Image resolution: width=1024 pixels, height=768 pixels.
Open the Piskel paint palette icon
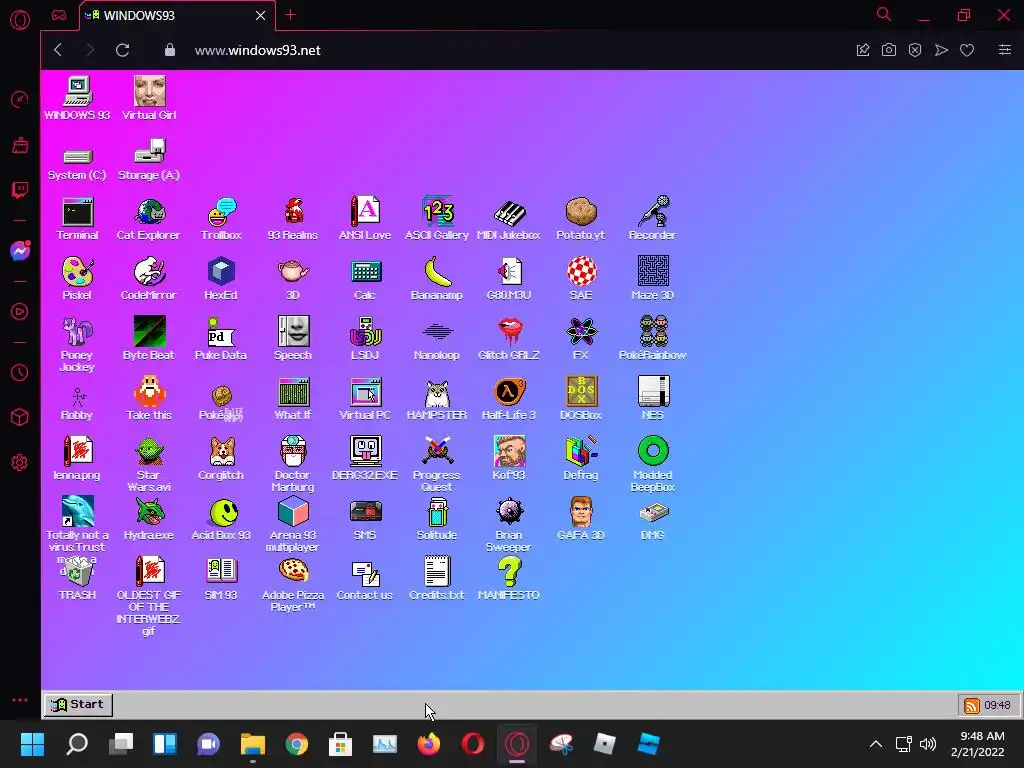[77, 280]
